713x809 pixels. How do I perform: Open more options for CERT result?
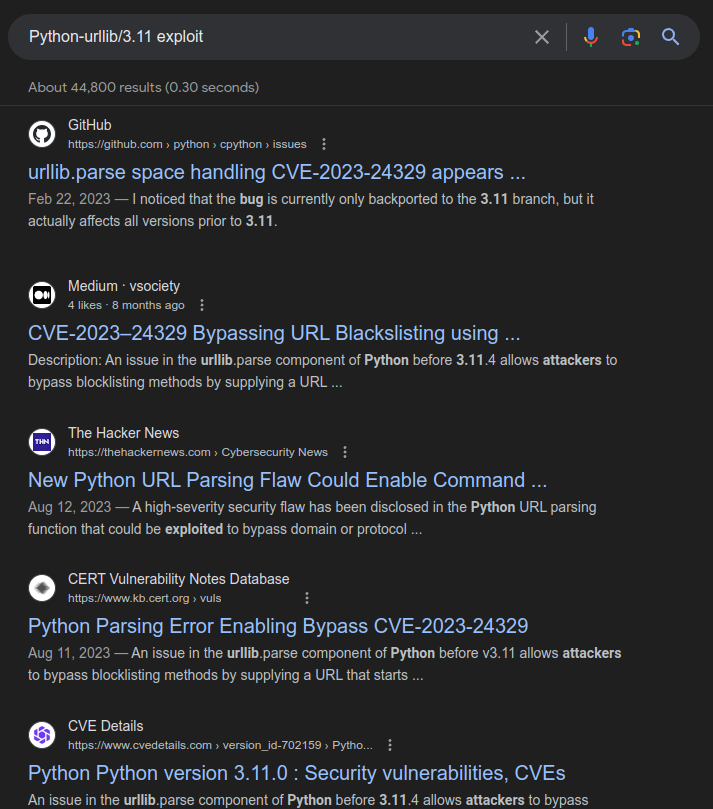(x=307, y=598)
